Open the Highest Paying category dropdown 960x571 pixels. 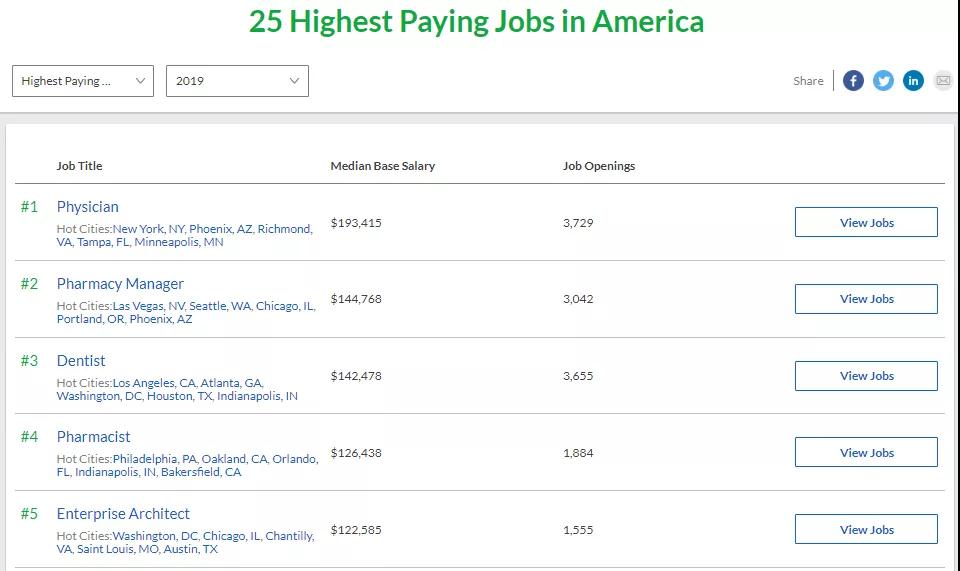pyautogui.click(x=83, y=81)
